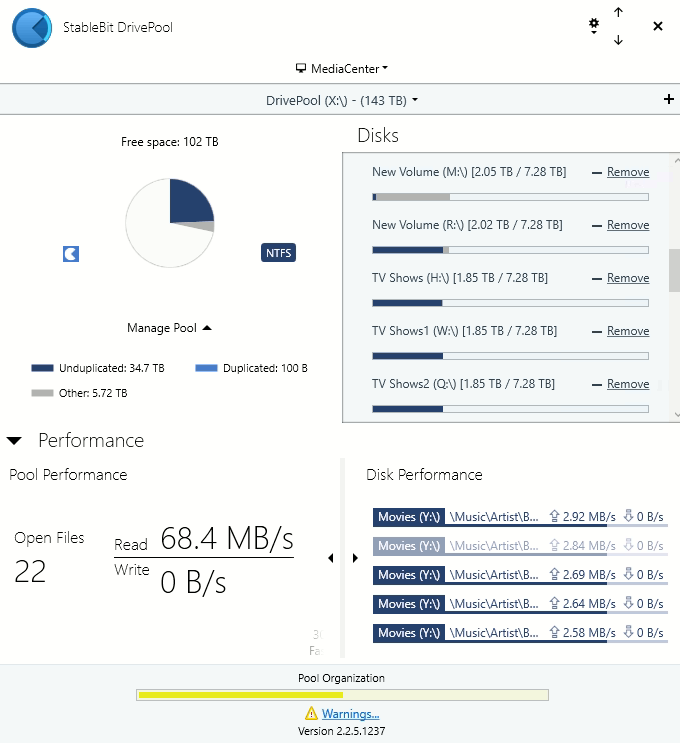This screenshot has width=680, height=743.
Task: Click read arrow icon next to 2.92 MB/s
Action: click(x=554, y=516)
